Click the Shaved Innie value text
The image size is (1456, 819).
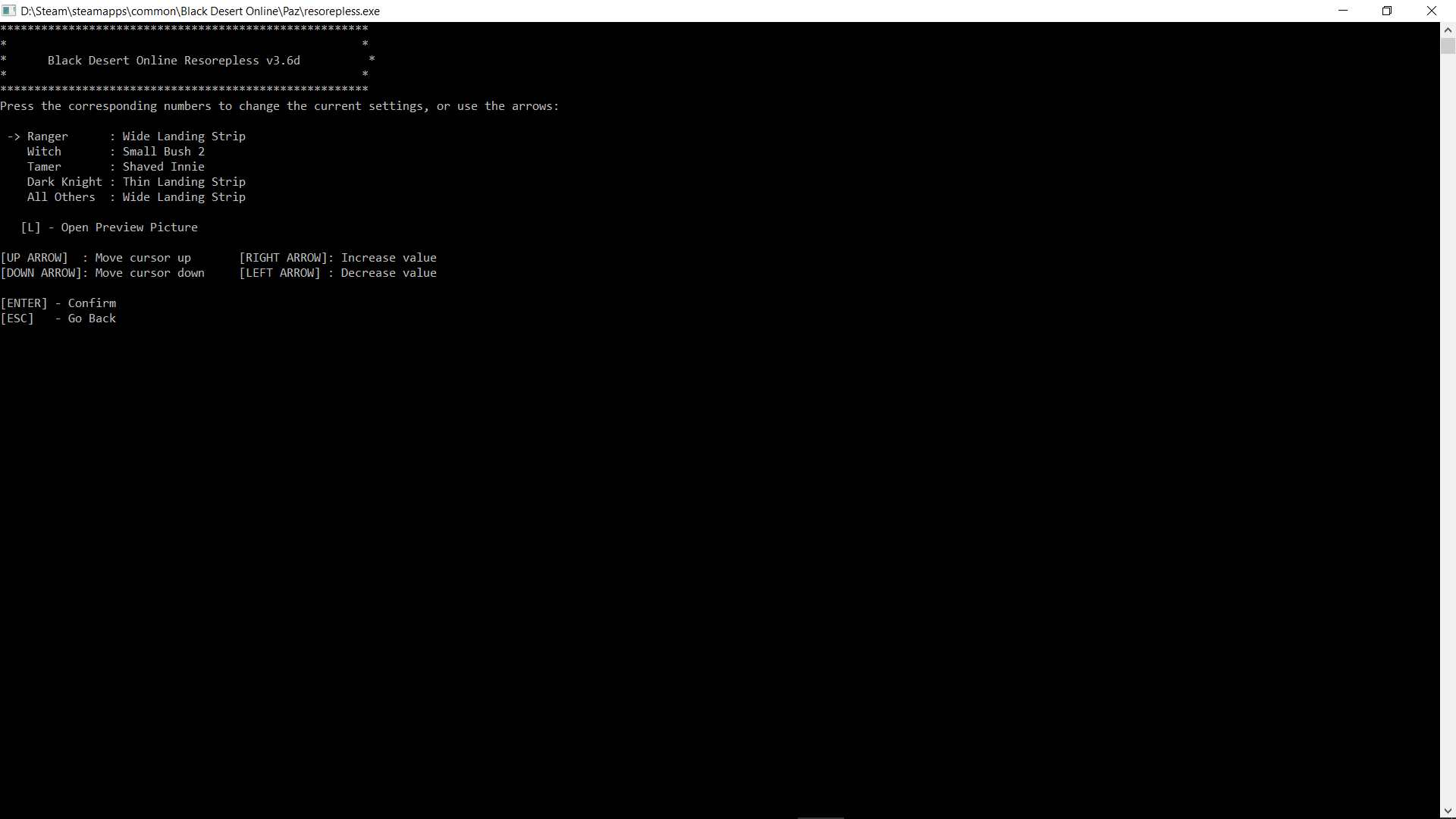click(164, 167)
